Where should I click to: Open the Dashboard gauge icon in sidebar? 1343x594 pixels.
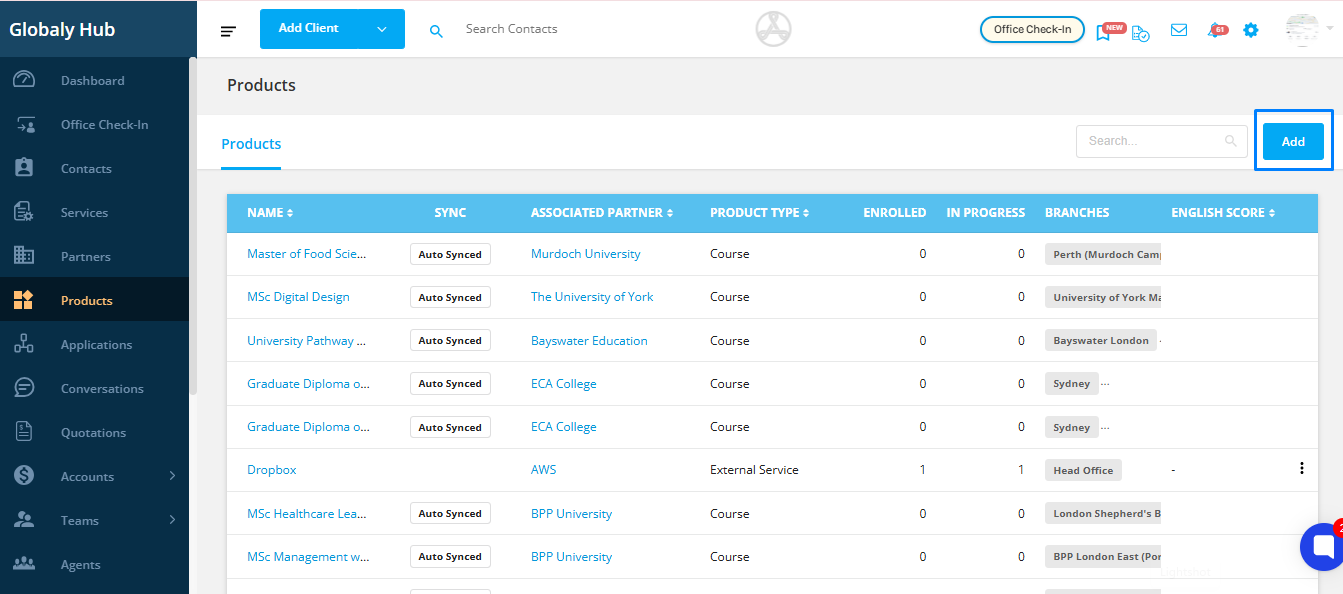(24, 80)
